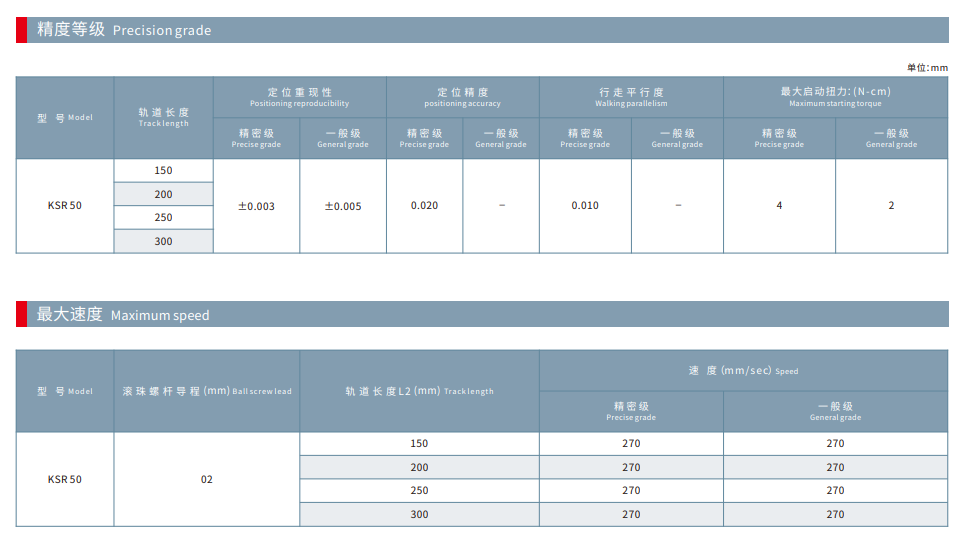Image resolution: width=967 pixels, height=560 pixels.
Task: Click the 0.020 positioning accuracy value
Action: tap(424, 206)
